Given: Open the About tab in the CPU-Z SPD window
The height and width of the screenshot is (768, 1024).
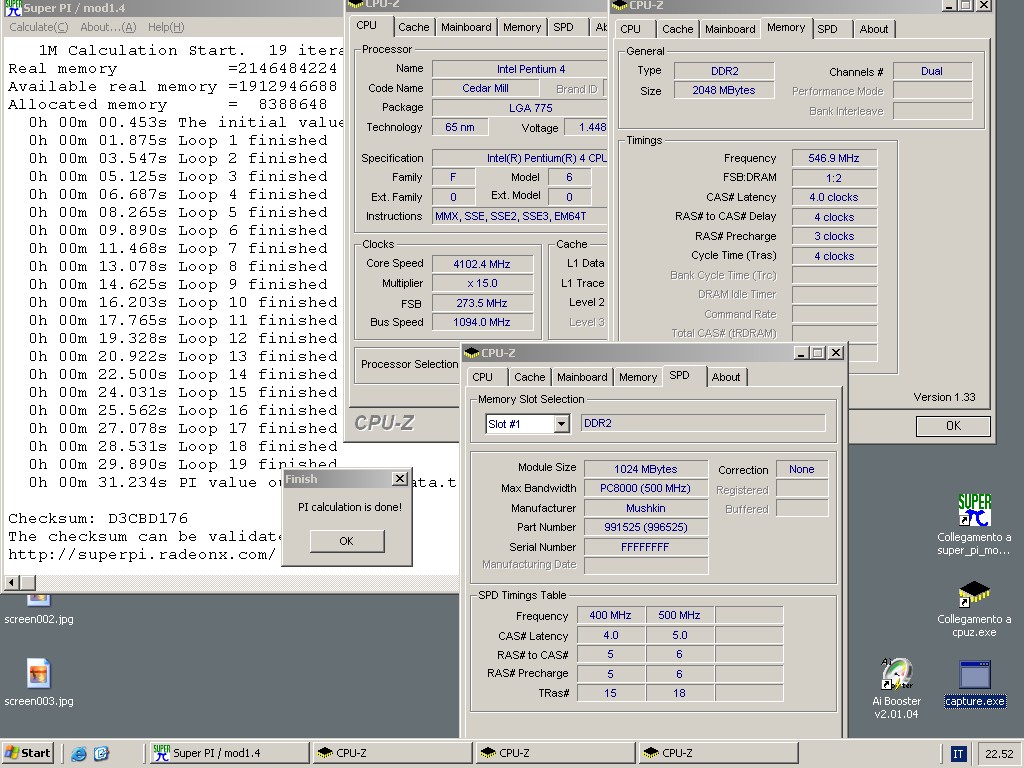Looking at the screenshot, I should pos(726,377).
